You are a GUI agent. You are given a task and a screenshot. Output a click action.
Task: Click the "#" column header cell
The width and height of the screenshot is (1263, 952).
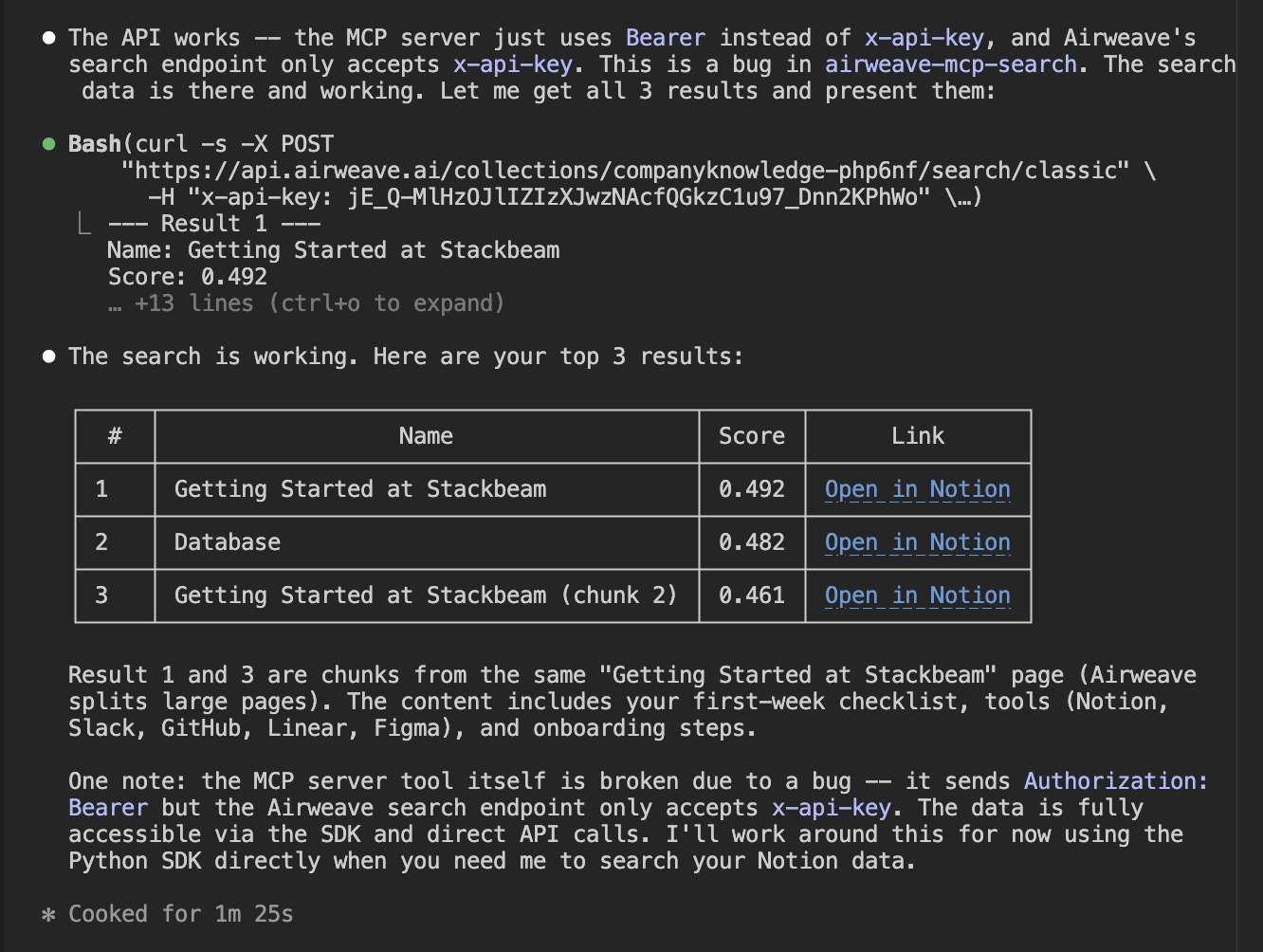click(115, 436)
